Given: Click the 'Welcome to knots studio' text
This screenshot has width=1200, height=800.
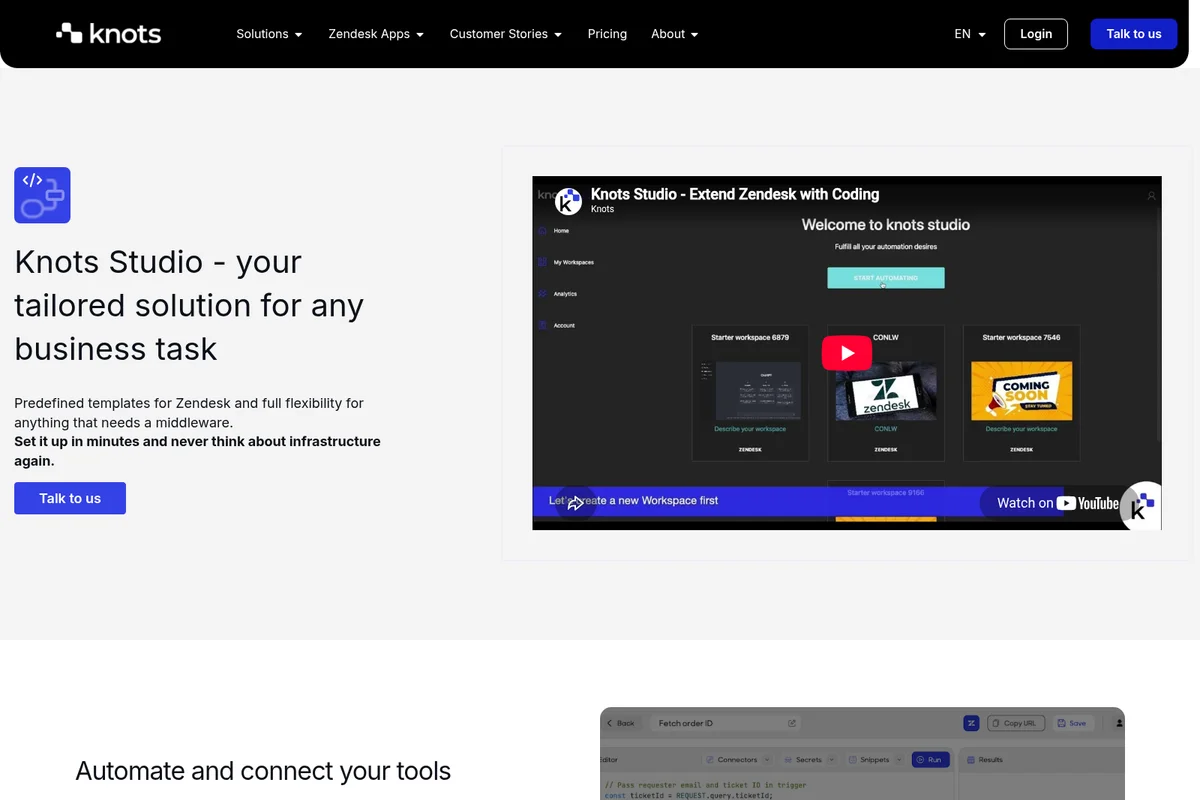Looking at the screenshot, I should (x=886, y=225).
